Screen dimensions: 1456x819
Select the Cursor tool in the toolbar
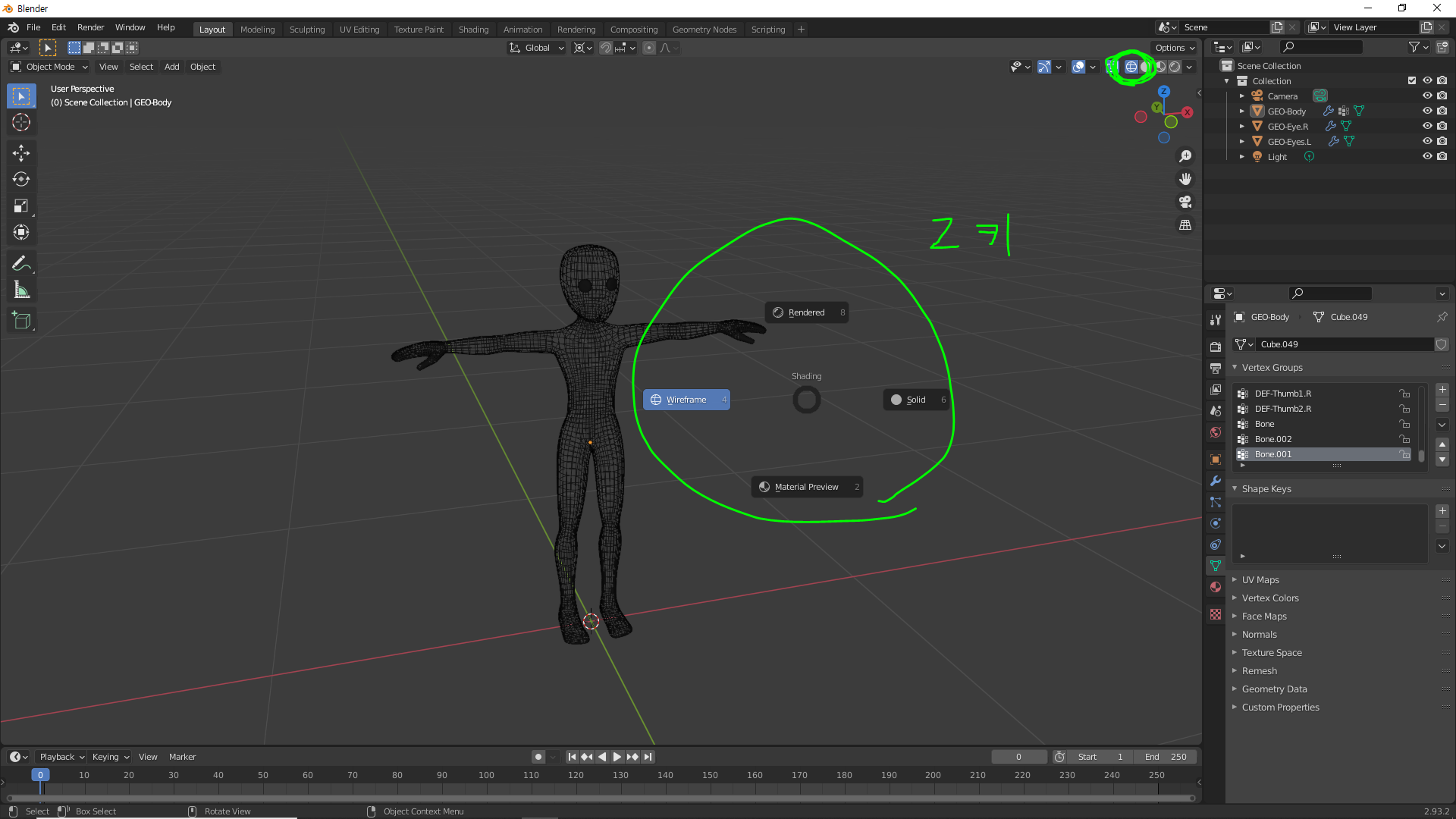(x=21, y=123)
